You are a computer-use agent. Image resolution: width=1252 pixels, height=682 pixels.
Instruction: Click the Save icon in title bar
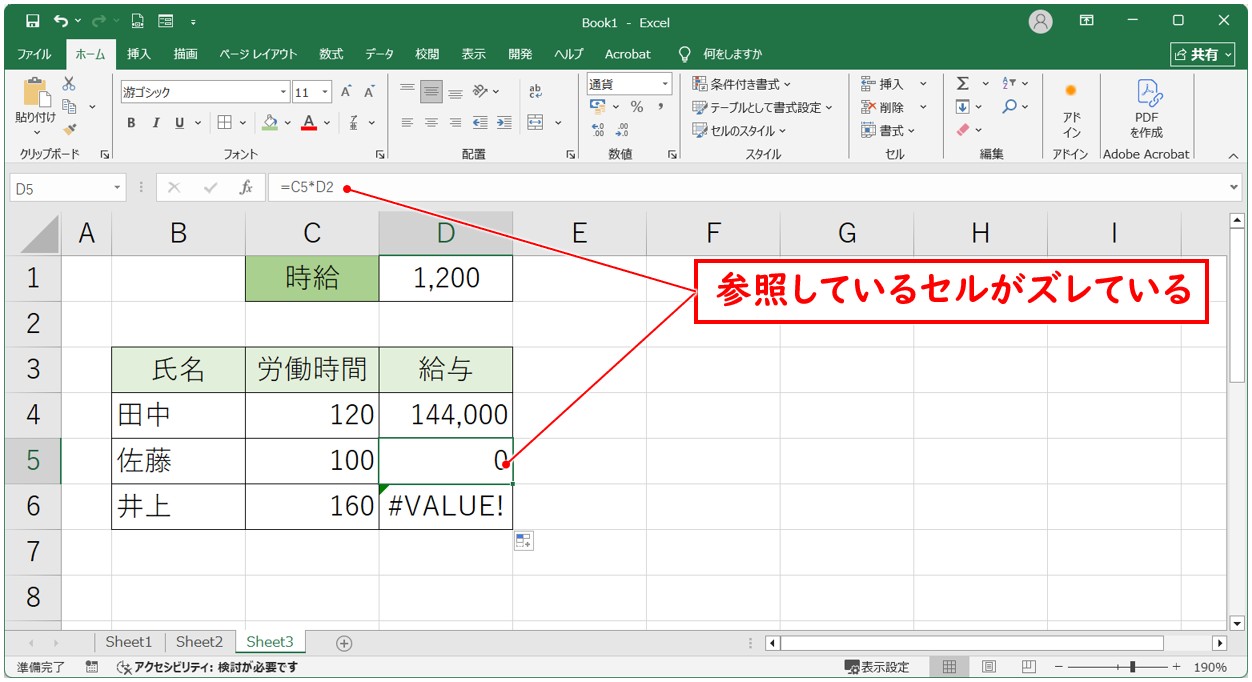point(32,21)
